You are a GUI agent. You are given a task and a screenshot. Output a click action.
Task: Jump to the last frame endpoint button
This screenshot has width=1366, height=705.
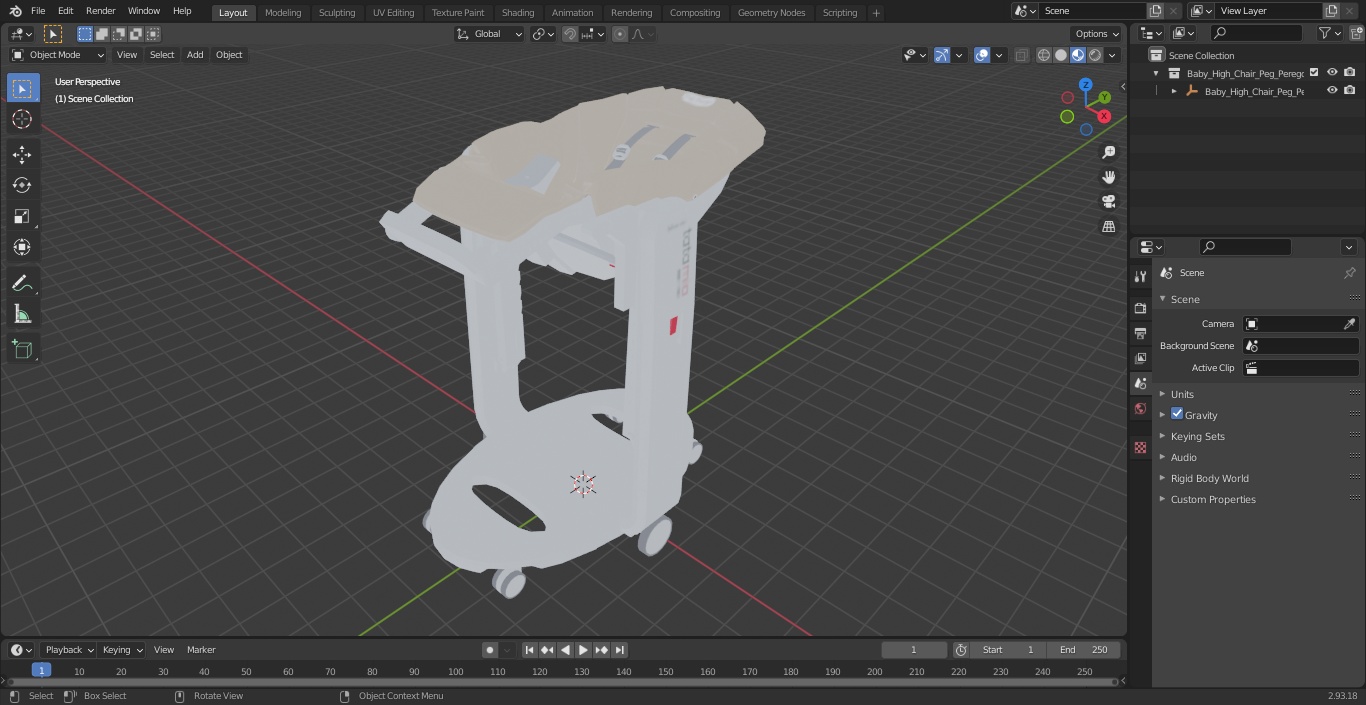[620, 650]
